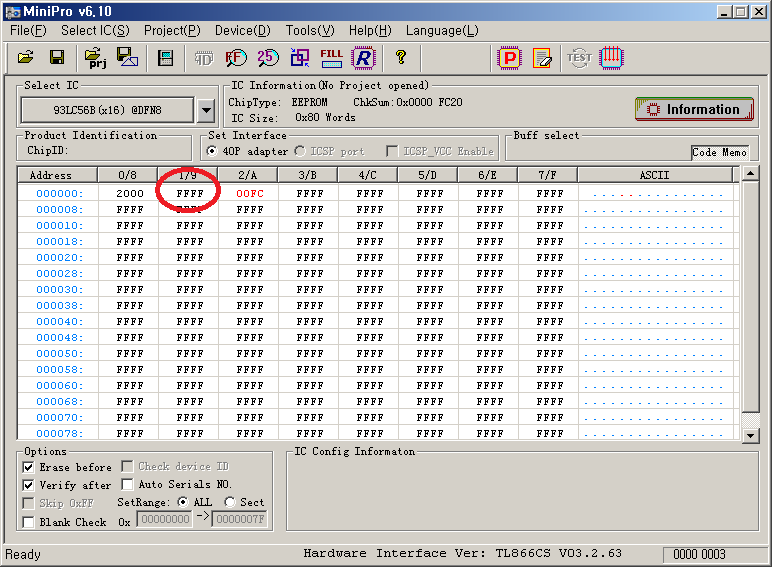Click the Information button
Screen dimensions: 772x567
[x=694, y=109]
